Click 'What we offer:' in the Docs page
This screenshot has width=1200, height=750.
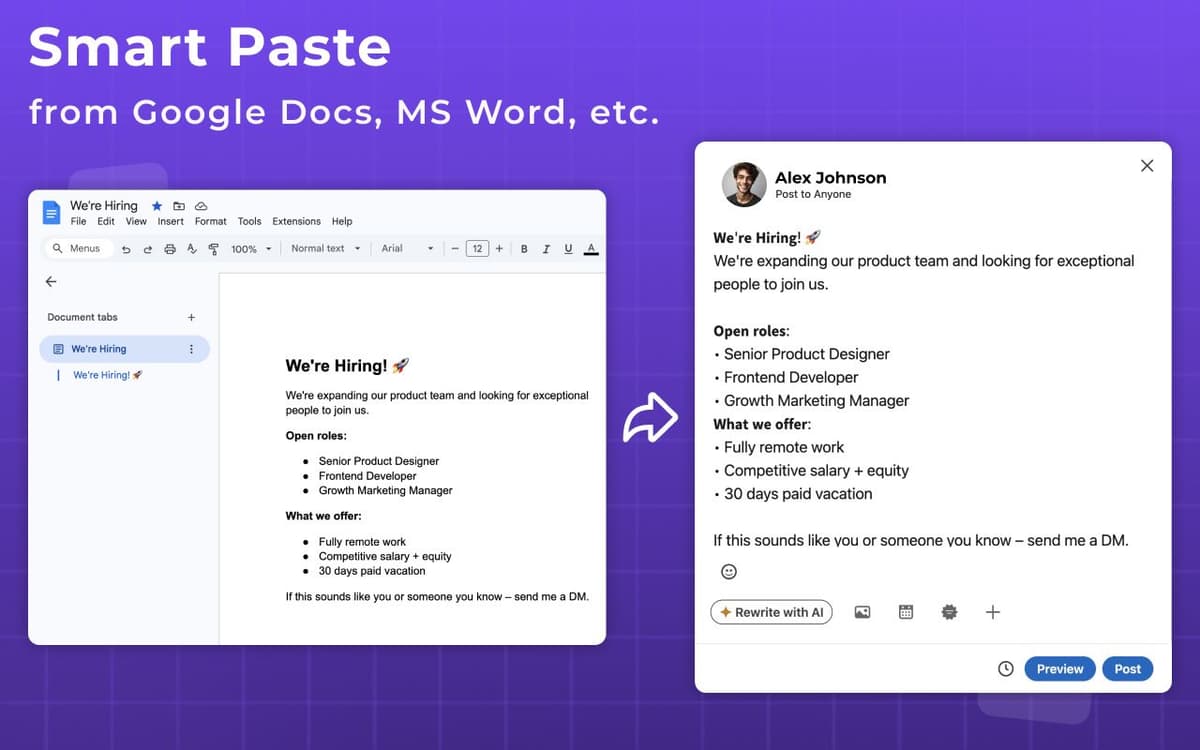323,516
